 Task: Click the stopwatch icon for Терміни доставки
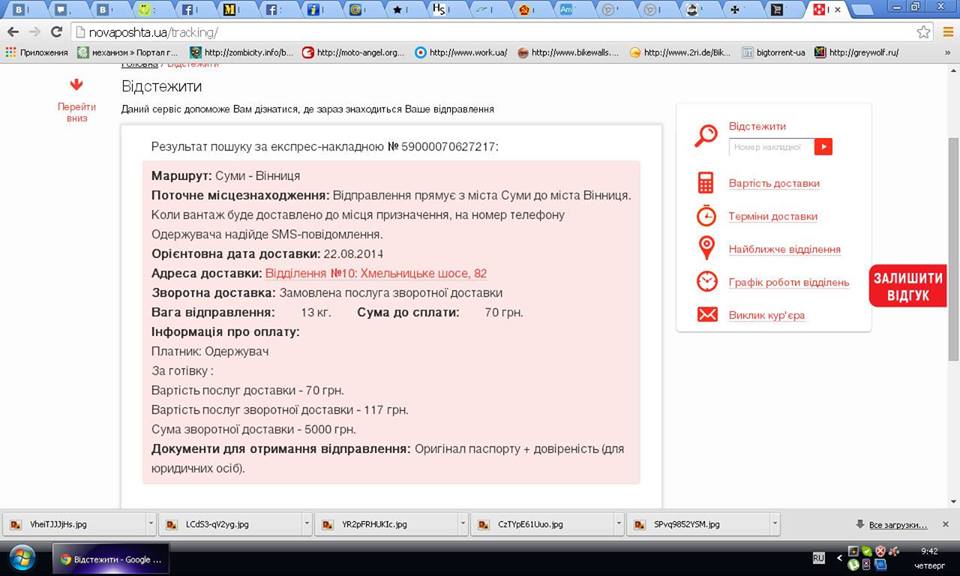(x=706, y=215)
